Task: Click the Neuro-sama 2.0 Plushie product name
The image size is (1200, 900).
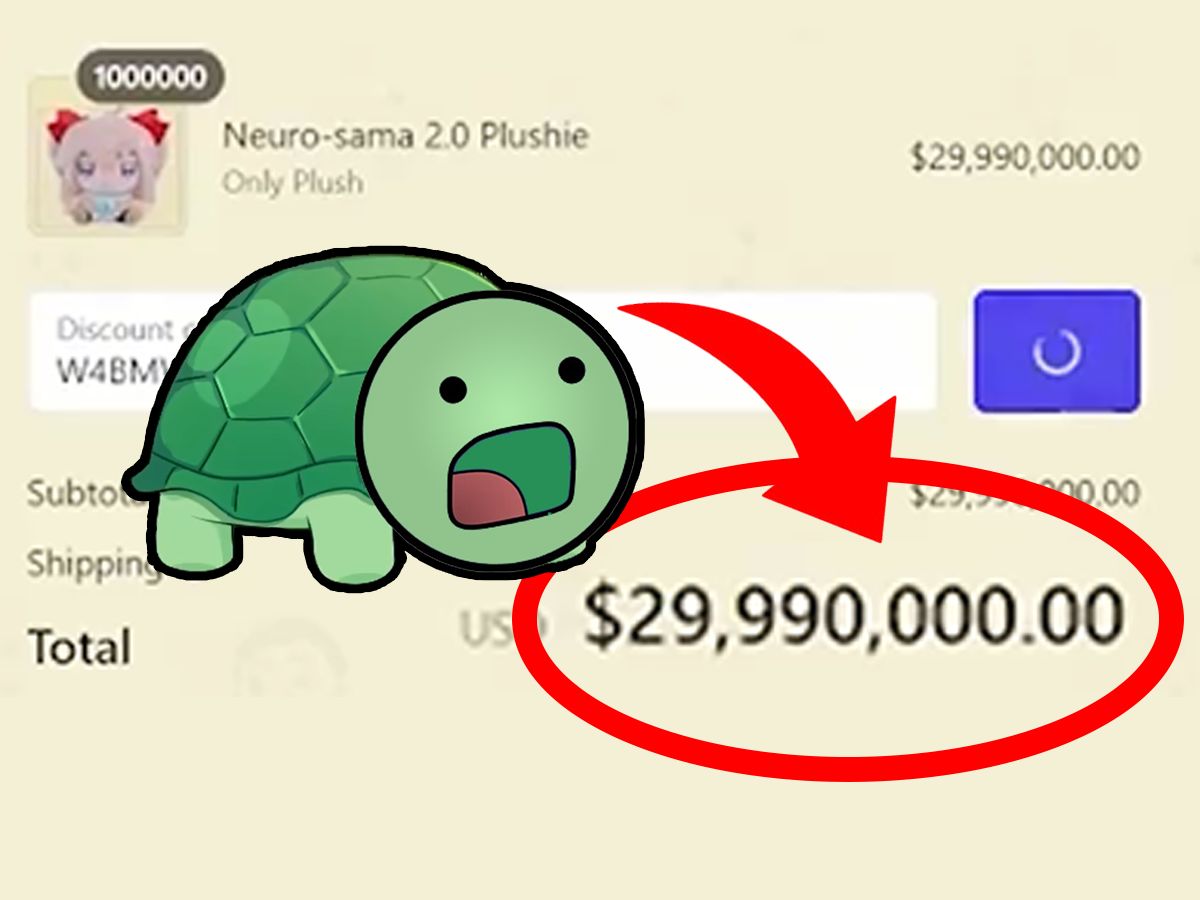Action: tap(405, 136)
